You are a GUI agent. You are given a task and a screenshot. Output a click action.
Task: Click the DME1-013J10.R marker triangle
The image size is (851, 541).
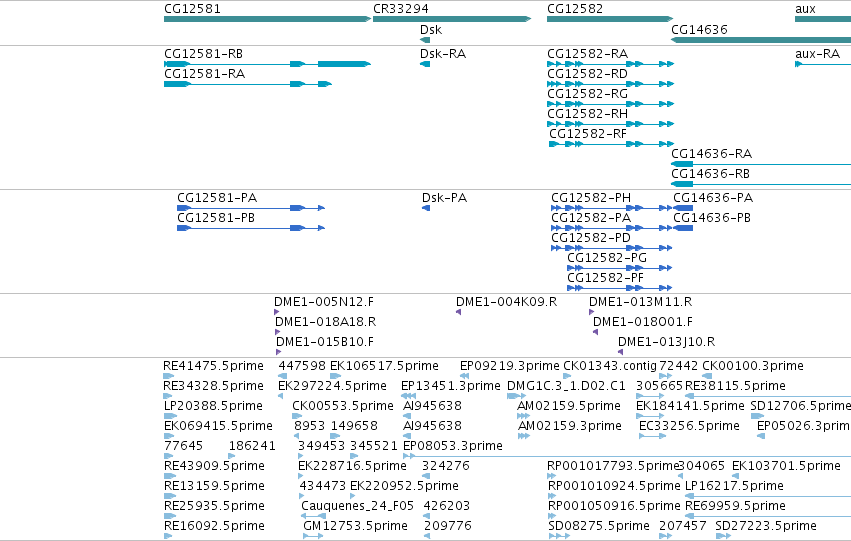[620, 352]
